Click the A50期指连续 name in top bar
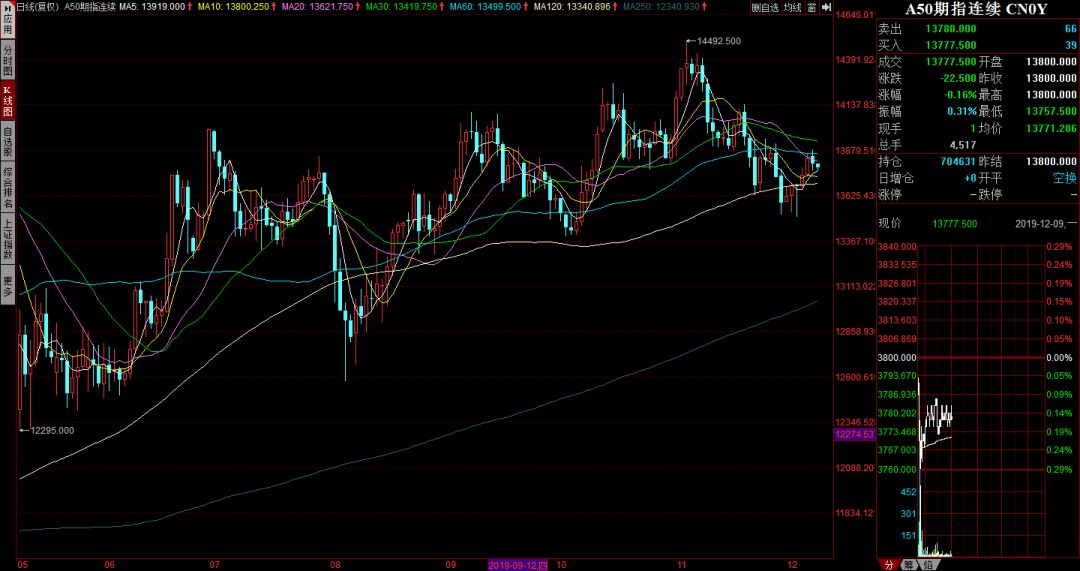The image size is (1080, 571). [89, 6]
